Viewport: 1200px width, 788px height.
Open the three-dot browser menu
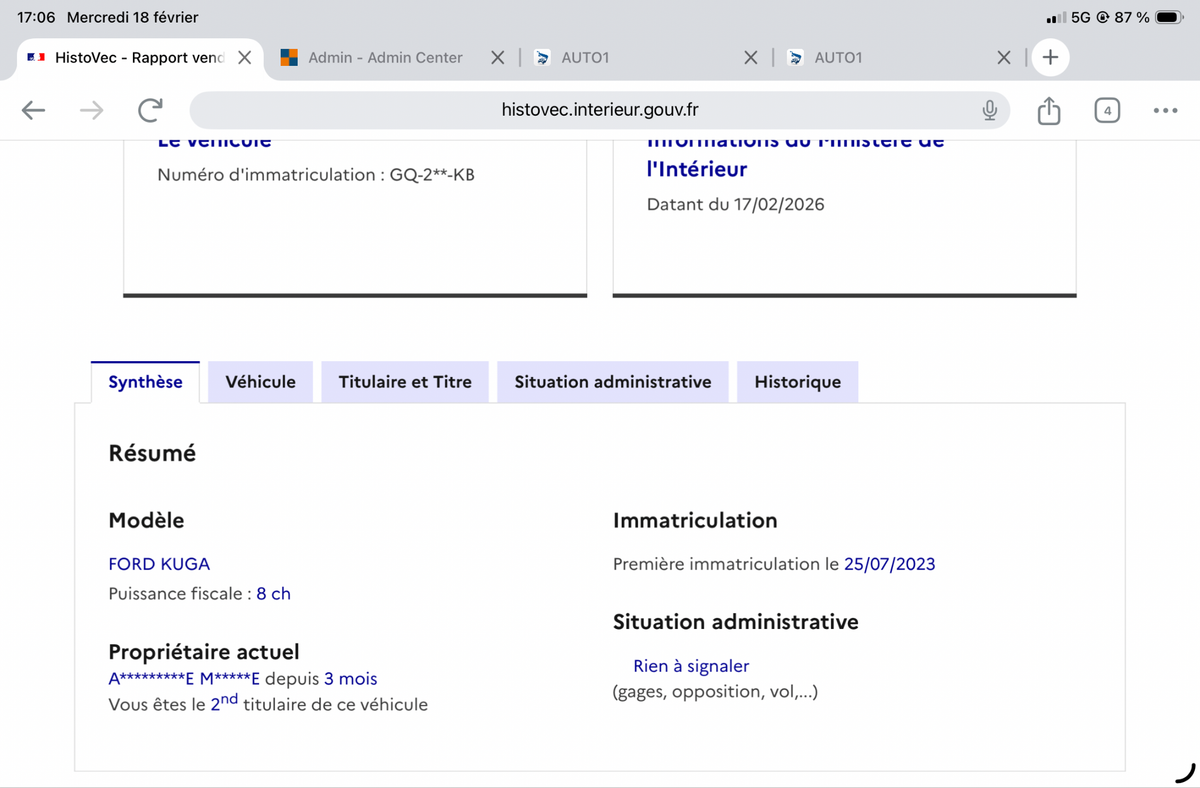coord(1165,110)
